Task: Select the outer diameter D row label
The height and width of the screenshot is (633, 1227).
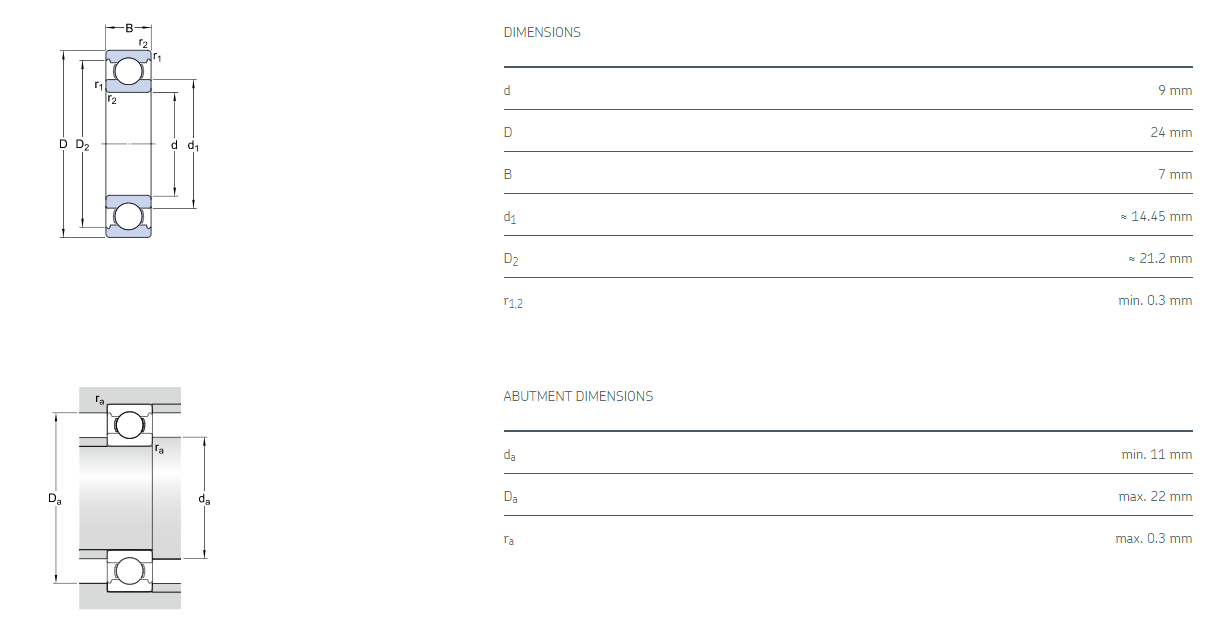Action: 508,132
